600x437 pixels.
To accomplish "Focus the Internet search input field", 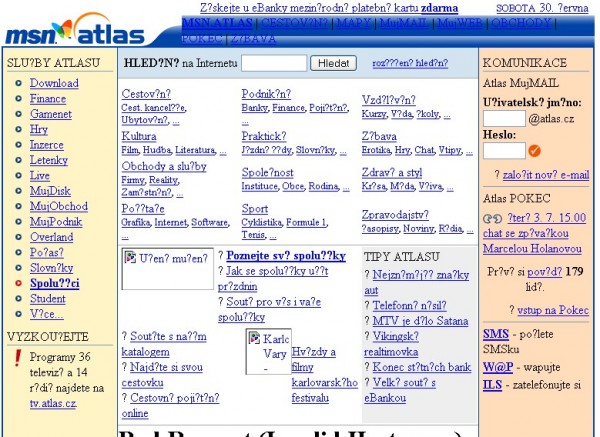I will tap(274, 63).
